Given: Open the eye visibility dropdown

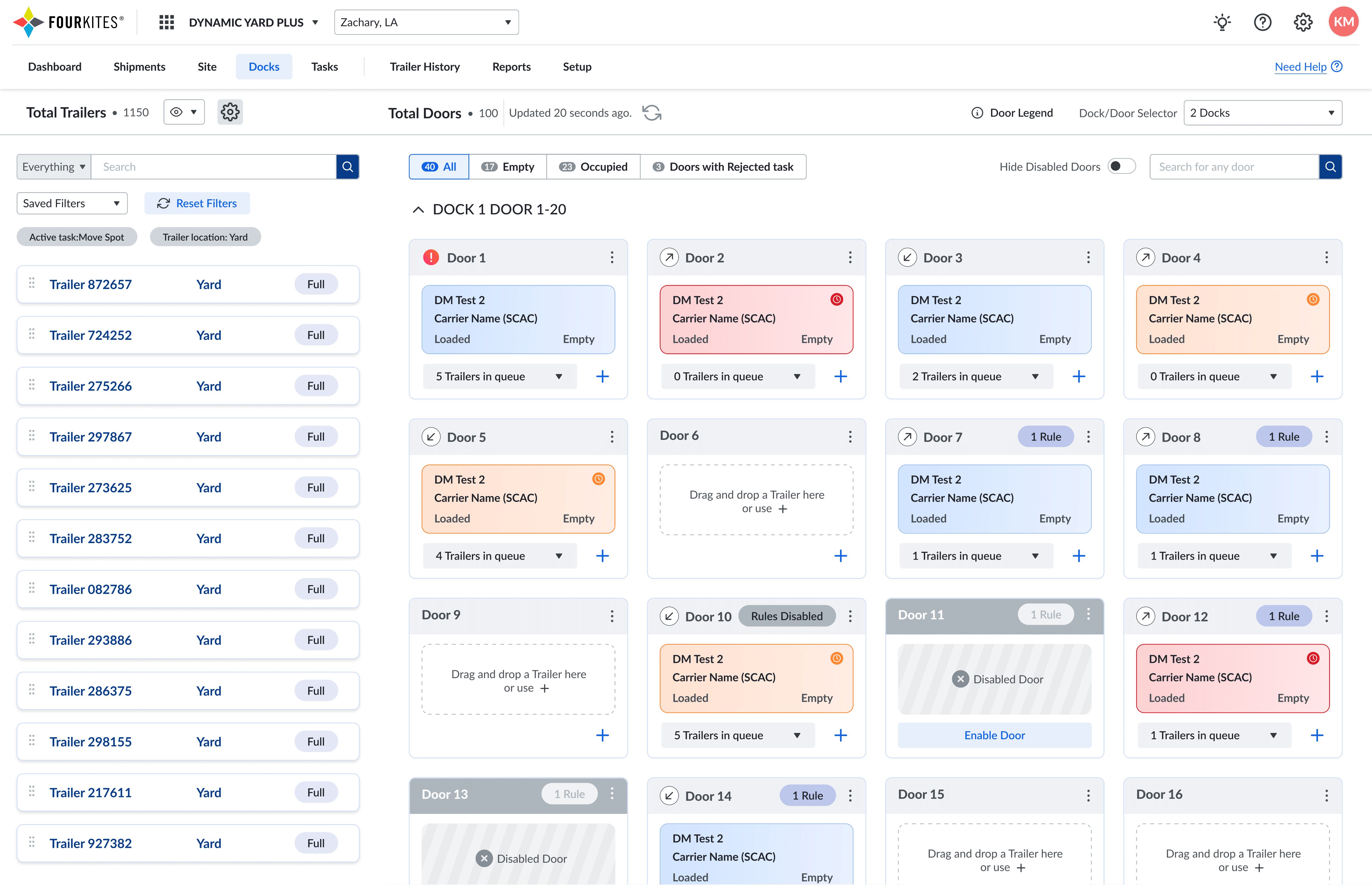Looking at the screenshot, I should [184, 112].
